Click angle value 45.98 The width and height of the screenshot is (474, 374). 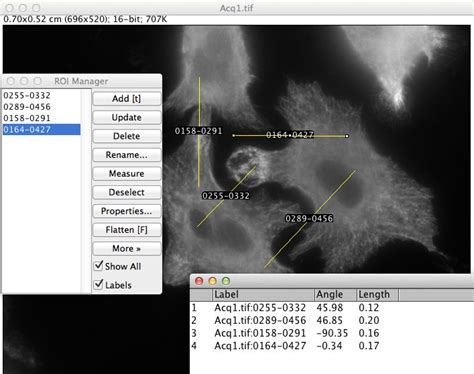330,307
